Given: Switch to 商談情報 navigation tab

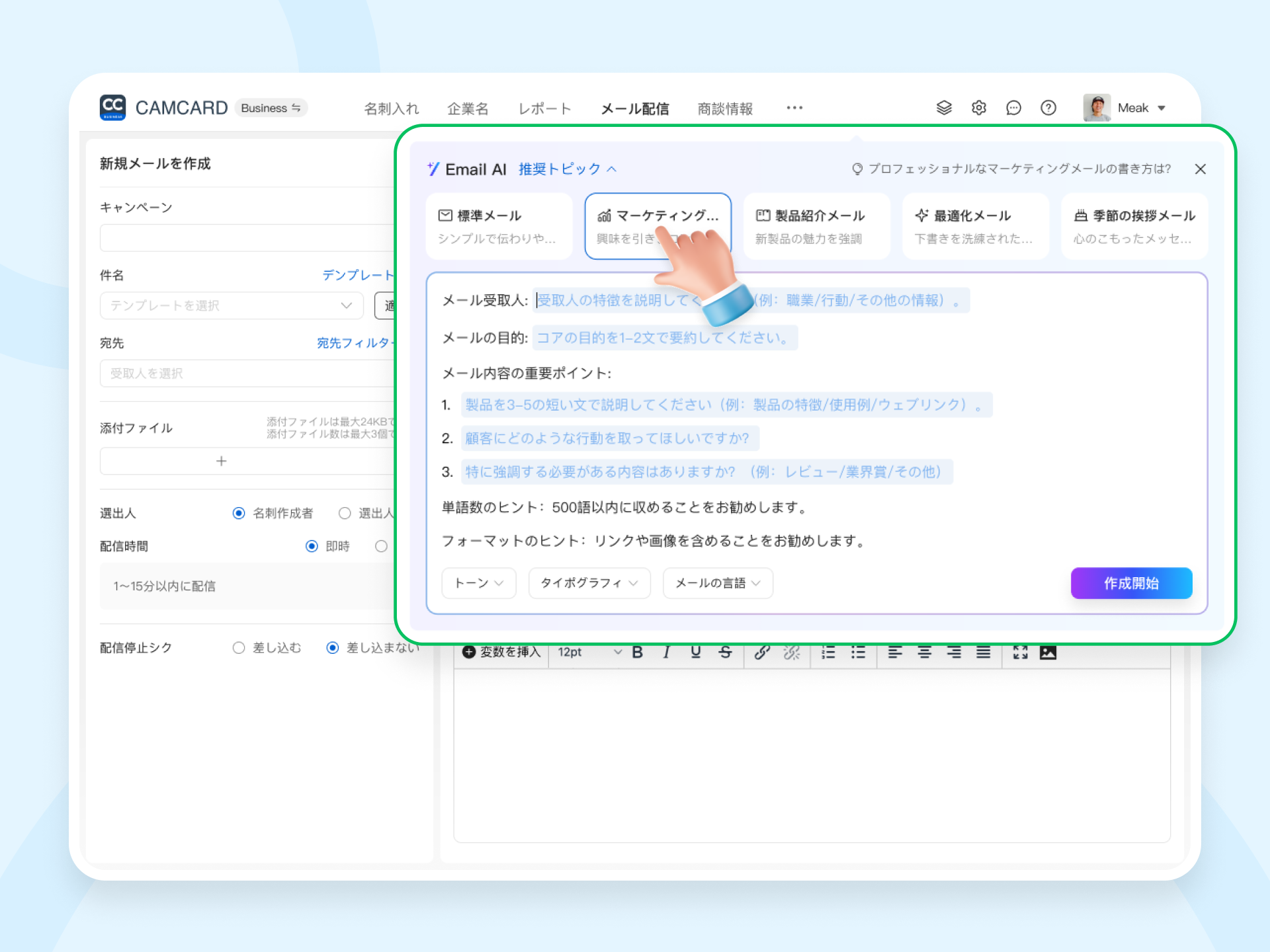Looking at the screenshot, I should click(x=725, y=108).
